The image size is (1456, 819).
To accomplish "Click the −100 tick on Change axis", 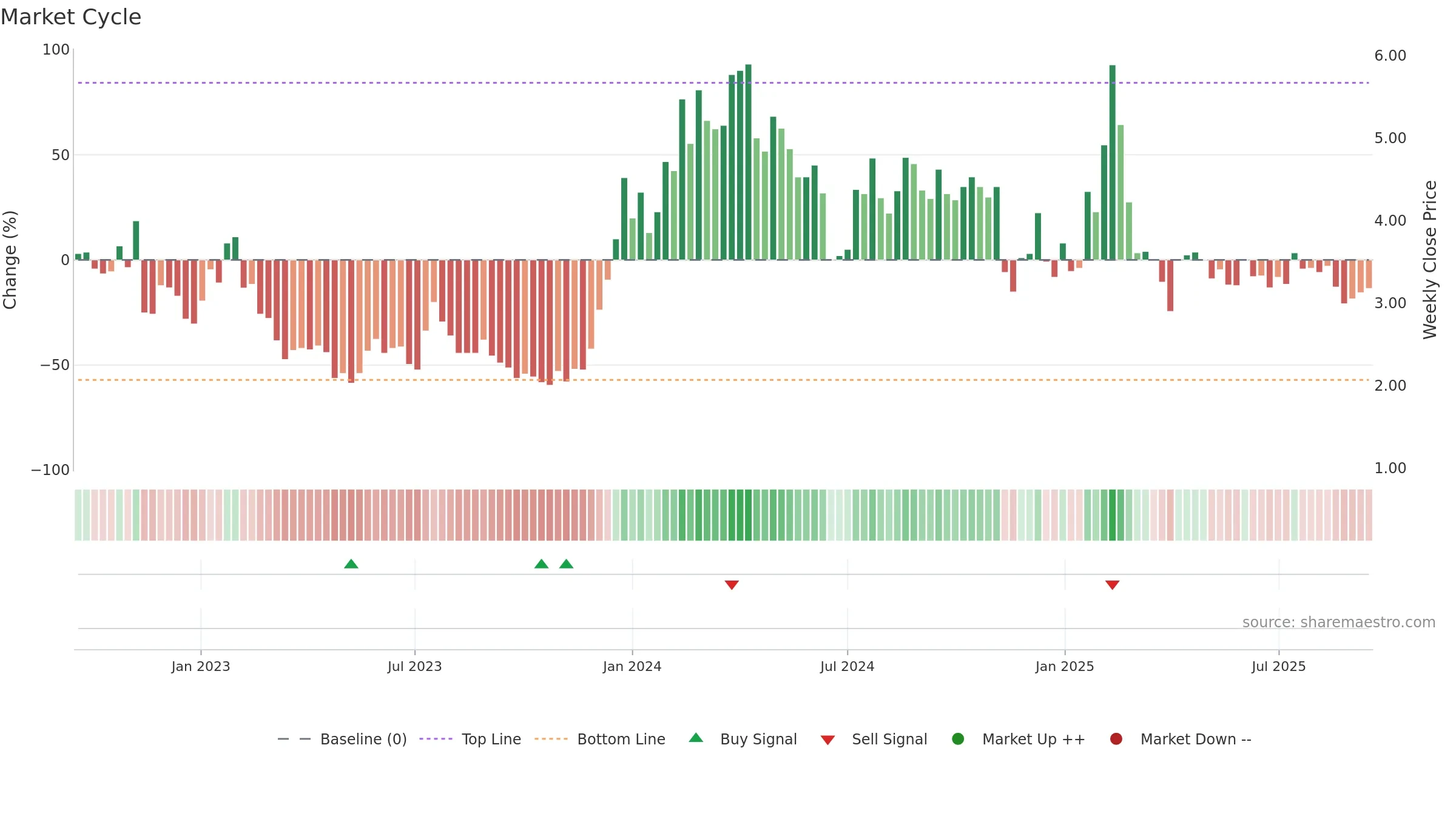I will click(50, 470).
